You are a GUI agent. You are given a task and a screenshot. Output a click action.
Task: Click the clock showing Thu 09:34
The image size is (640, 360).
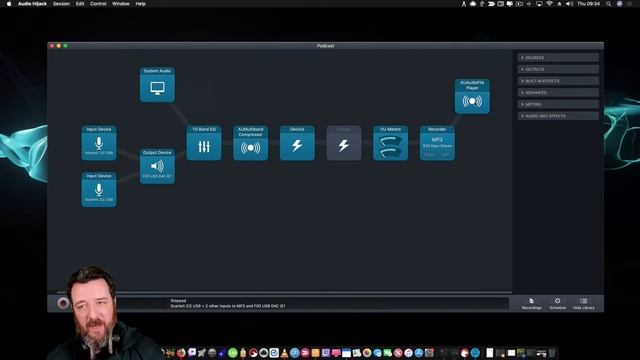[589, 4]
